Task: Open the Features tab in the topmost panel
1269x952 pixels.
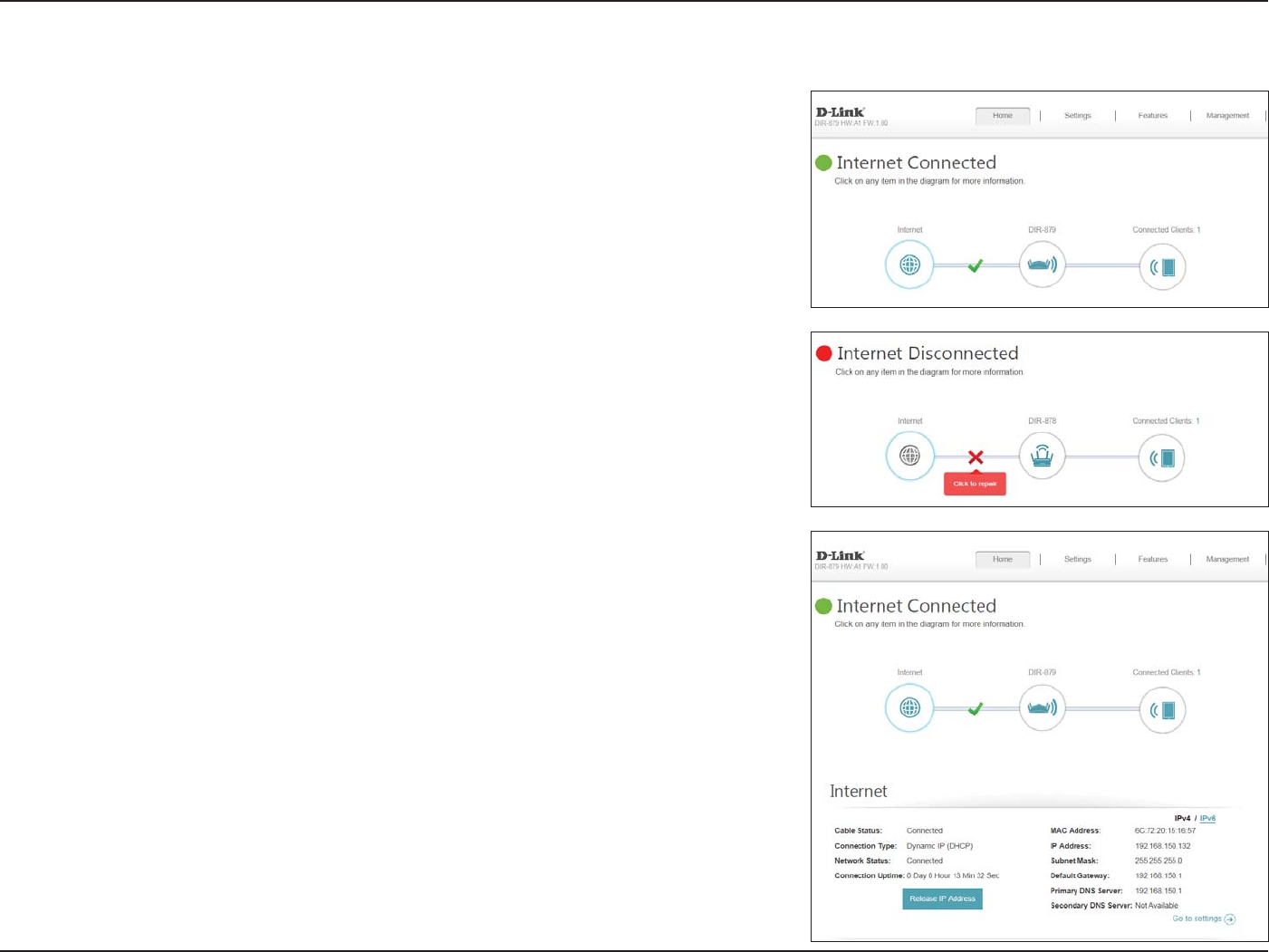Action: 1153,116
